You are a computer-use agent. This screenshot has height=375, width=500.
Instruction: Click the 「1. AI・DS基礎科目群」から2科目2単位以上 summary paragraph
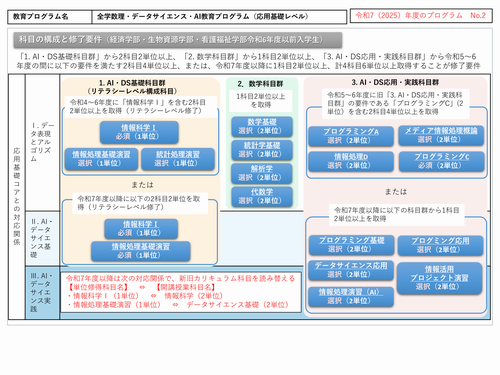pyautogui.click(x=248, y=61)
